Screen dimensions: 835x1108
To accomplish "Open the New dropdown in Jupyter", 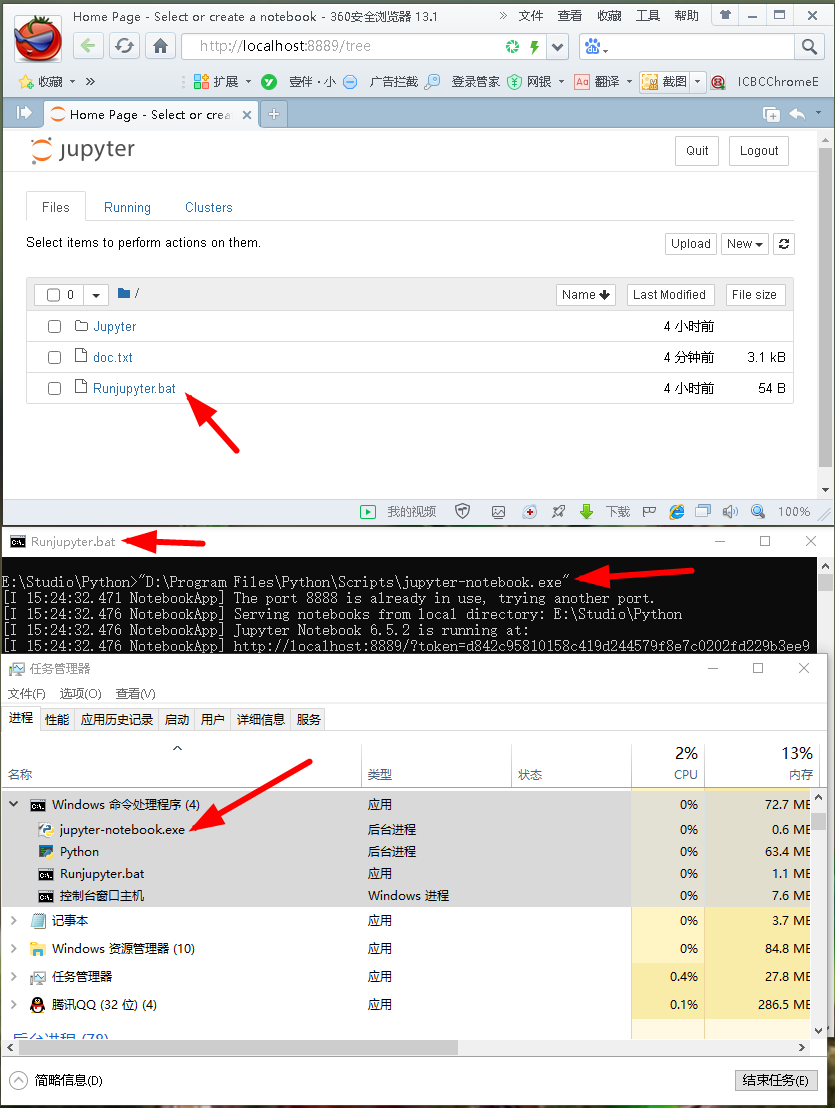I will (745, 244).
